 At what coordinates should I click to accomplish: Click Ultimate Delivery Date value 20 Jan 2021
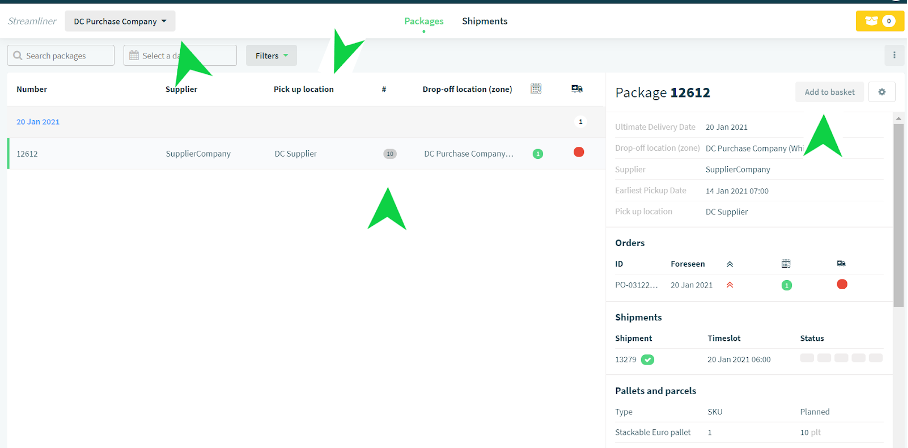pos(726,127)
